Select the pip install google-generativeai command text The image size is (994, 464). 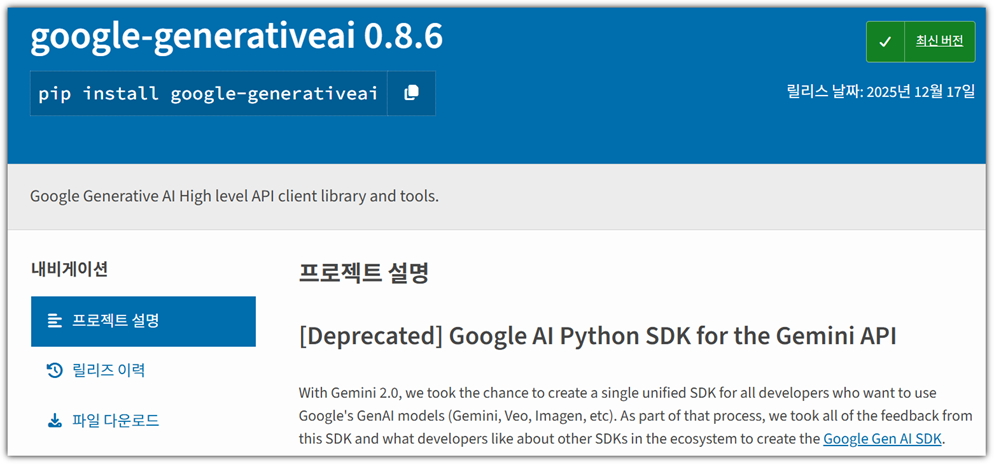(208, 94)
